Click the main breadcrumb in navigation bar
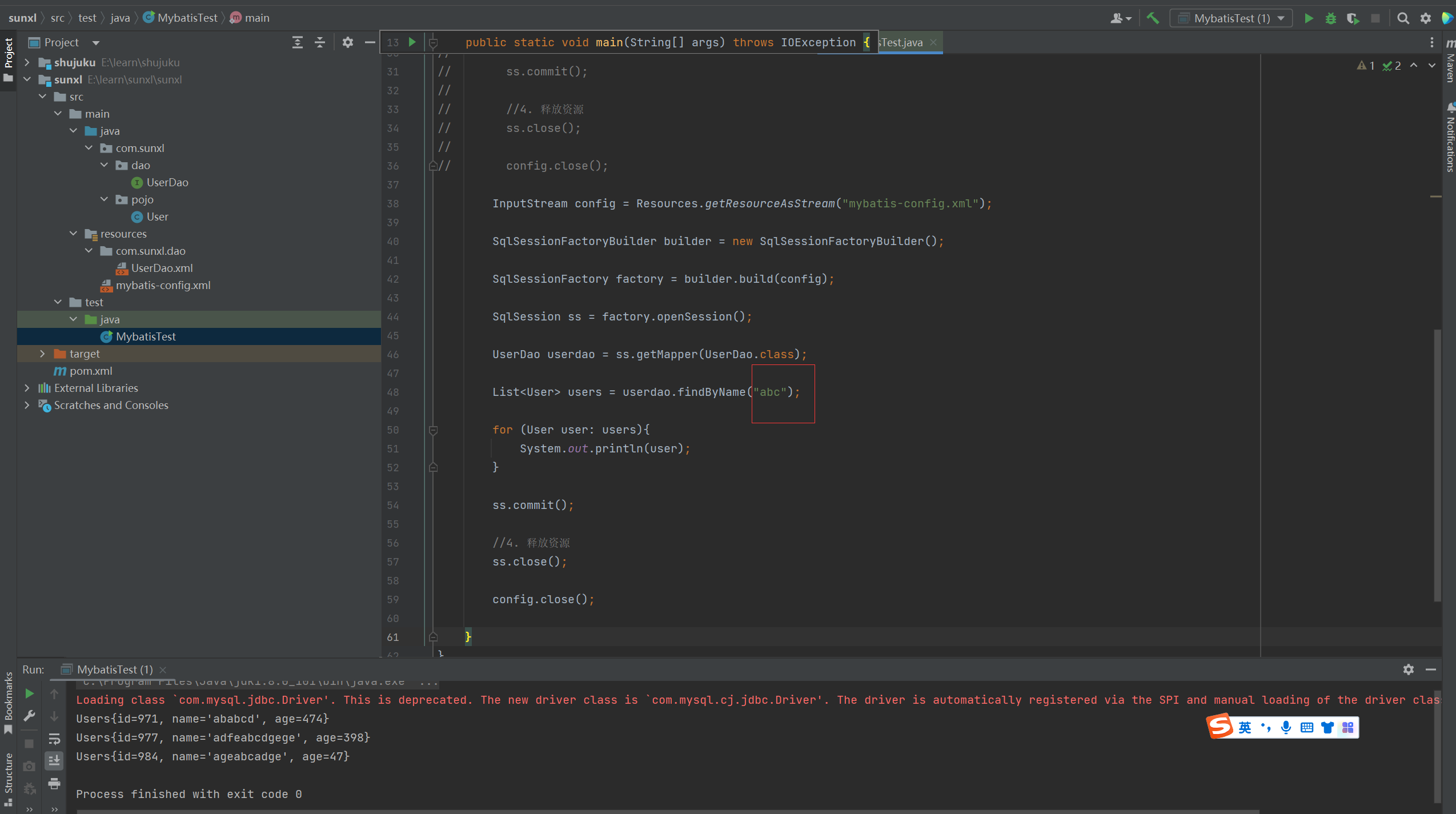 256,18
